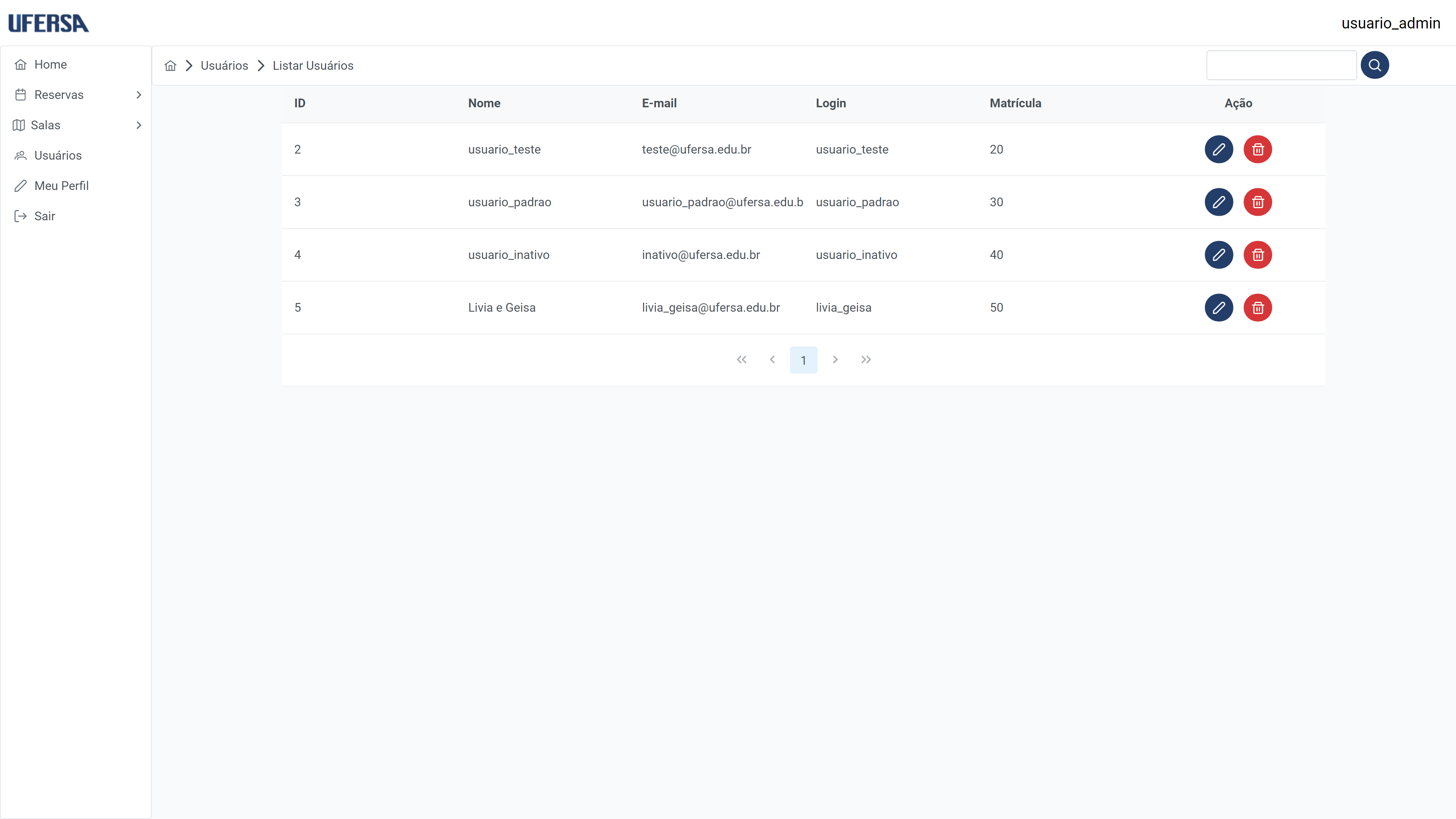1456x819 pixels.
Task: Select the email inativo@ufersa.edu.br
Action: (x=701, y=255)
